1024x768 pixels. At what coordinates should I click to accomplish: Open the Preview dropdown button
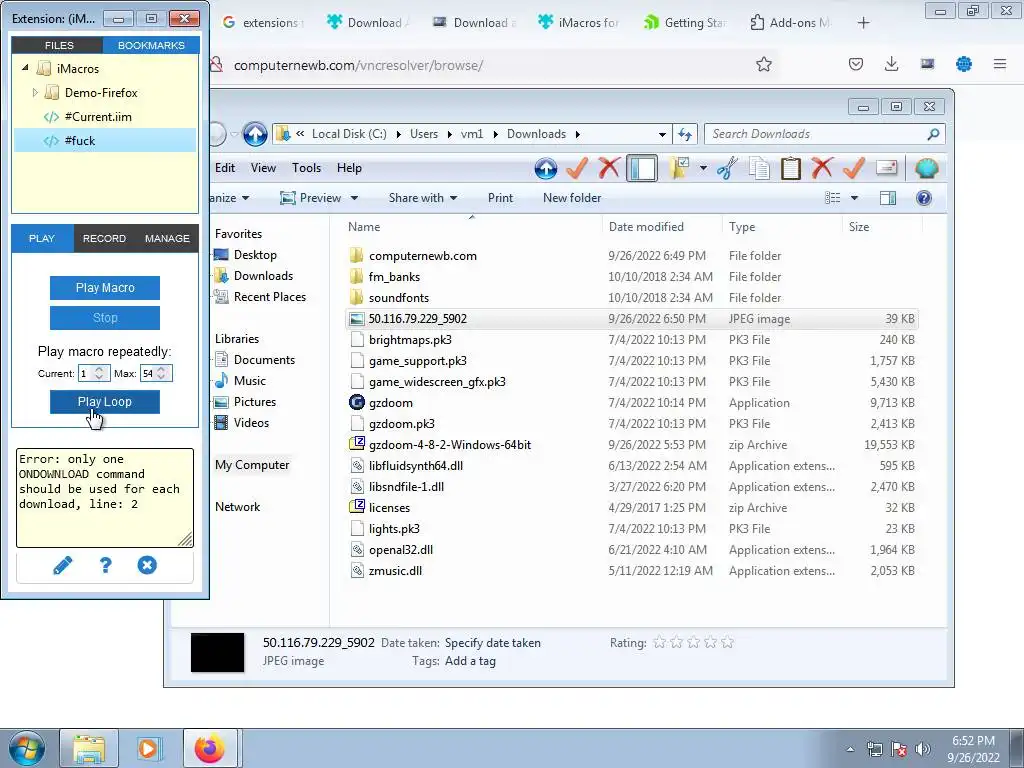[x=319, y=198]
